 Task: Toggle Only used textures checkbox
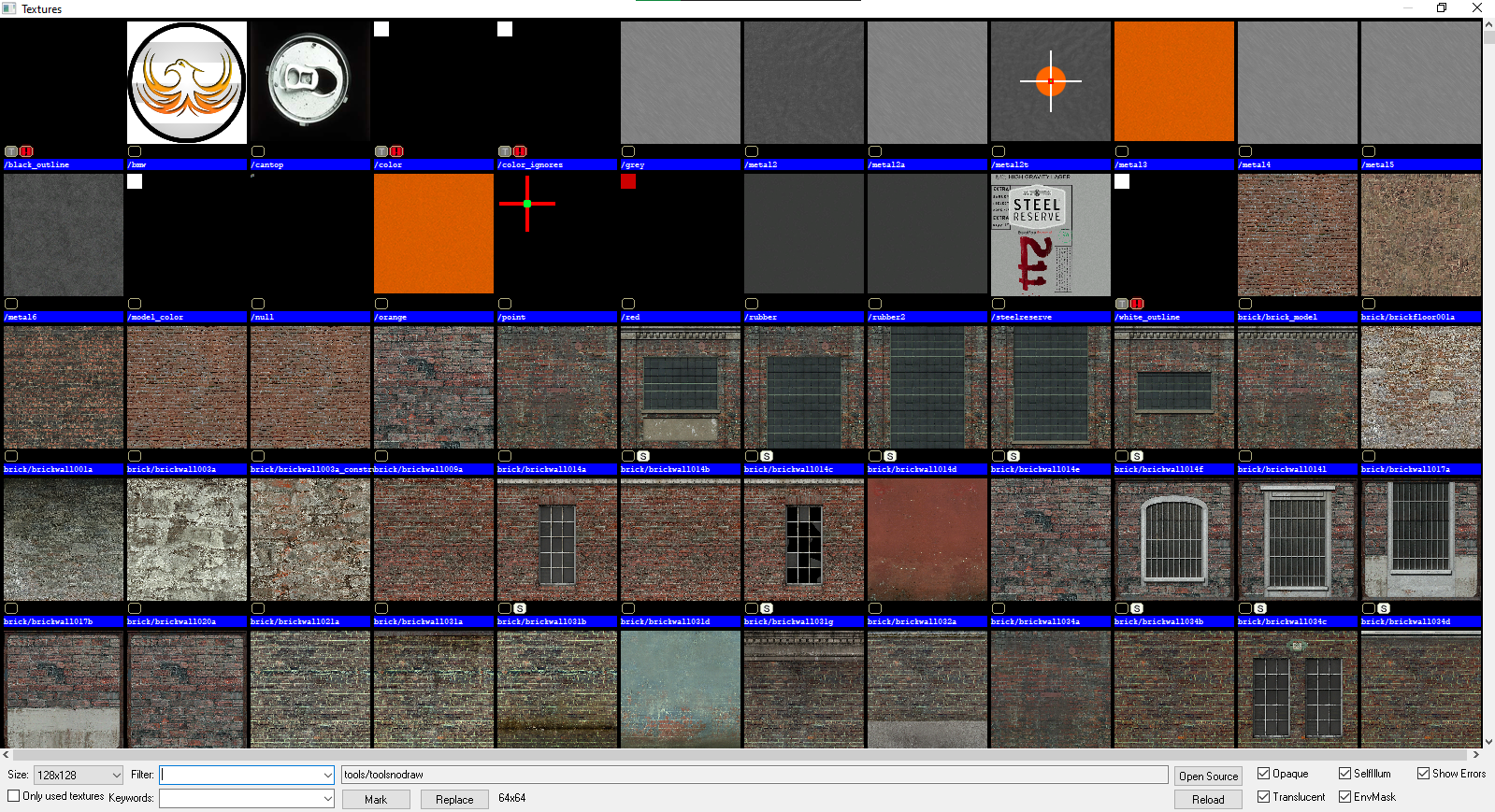coord(14,796)
